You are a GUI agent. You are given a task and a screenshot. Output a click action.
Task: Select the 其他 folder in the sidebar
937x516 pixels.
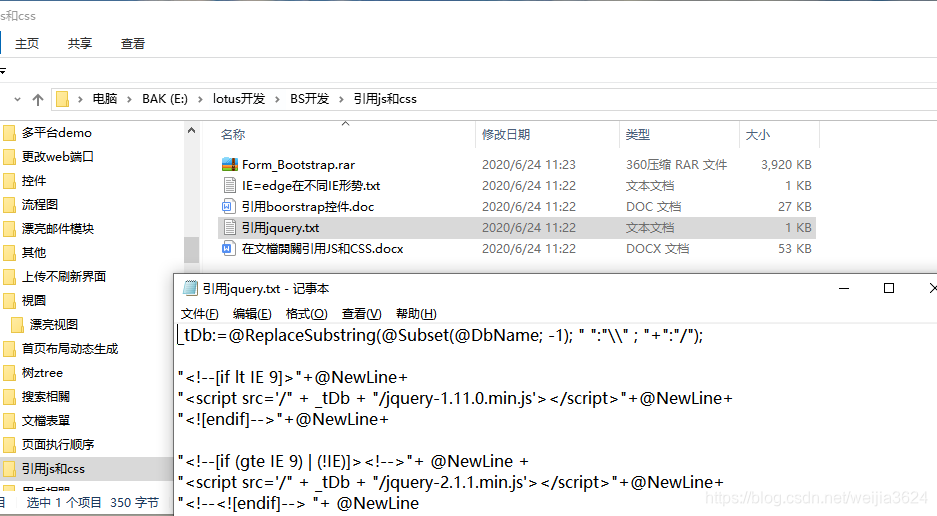click(34, 252)
